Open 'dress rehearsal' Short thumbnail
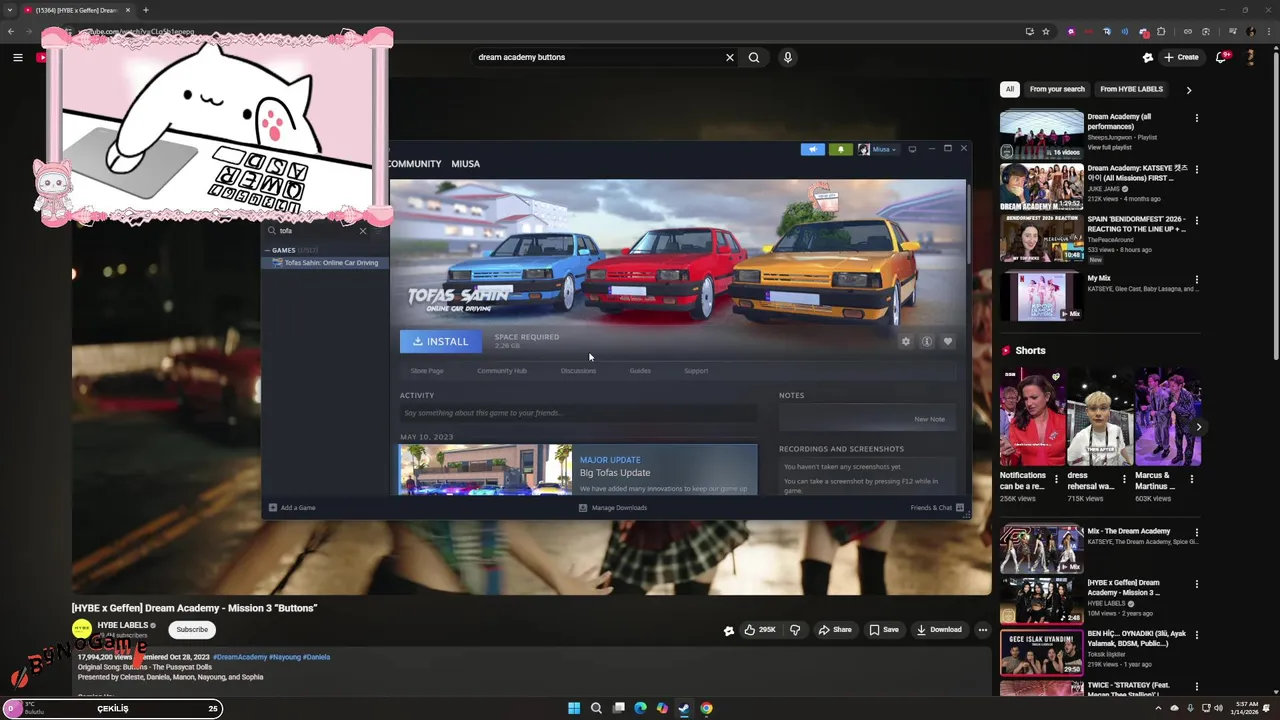The image size is (1280, 720). (x=1101, y=417)
